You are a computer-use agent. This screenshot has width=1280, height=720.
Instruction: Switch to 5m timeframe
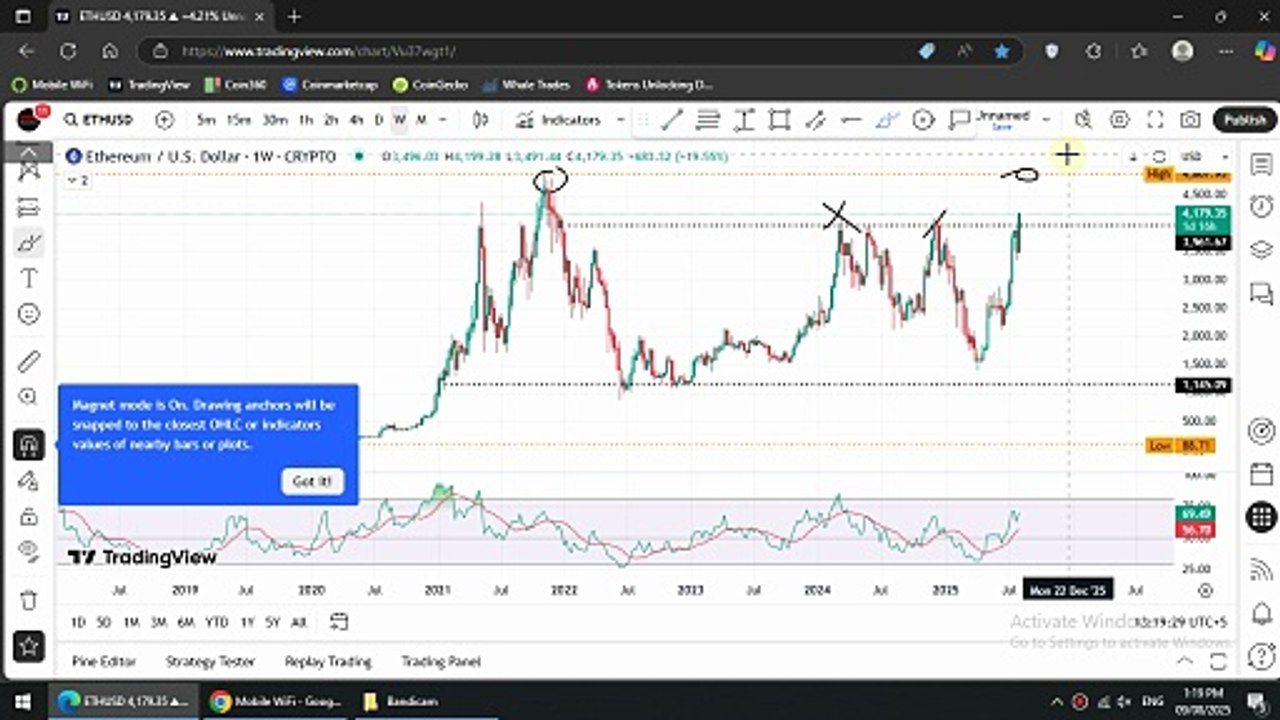(206, 120)
